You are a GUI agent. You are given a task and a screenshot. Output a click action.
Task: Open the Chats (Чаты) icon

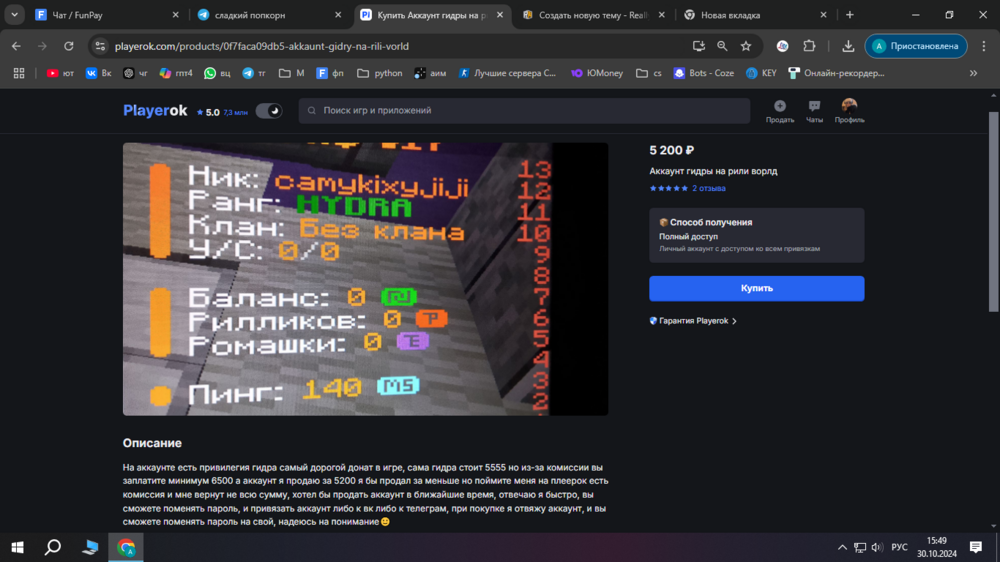coord(814,111)
